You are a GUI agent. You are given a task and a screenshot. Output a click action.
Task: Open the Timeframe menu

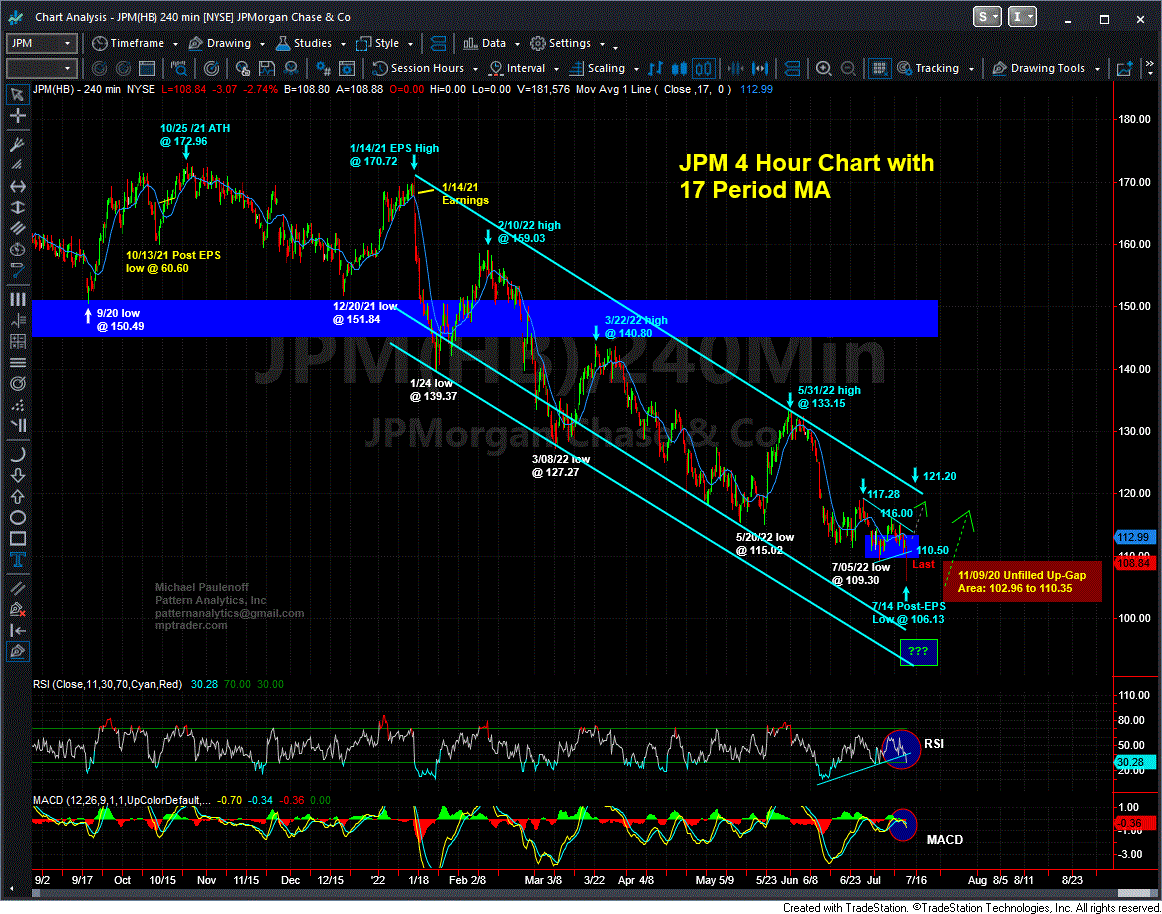point(134,43)
